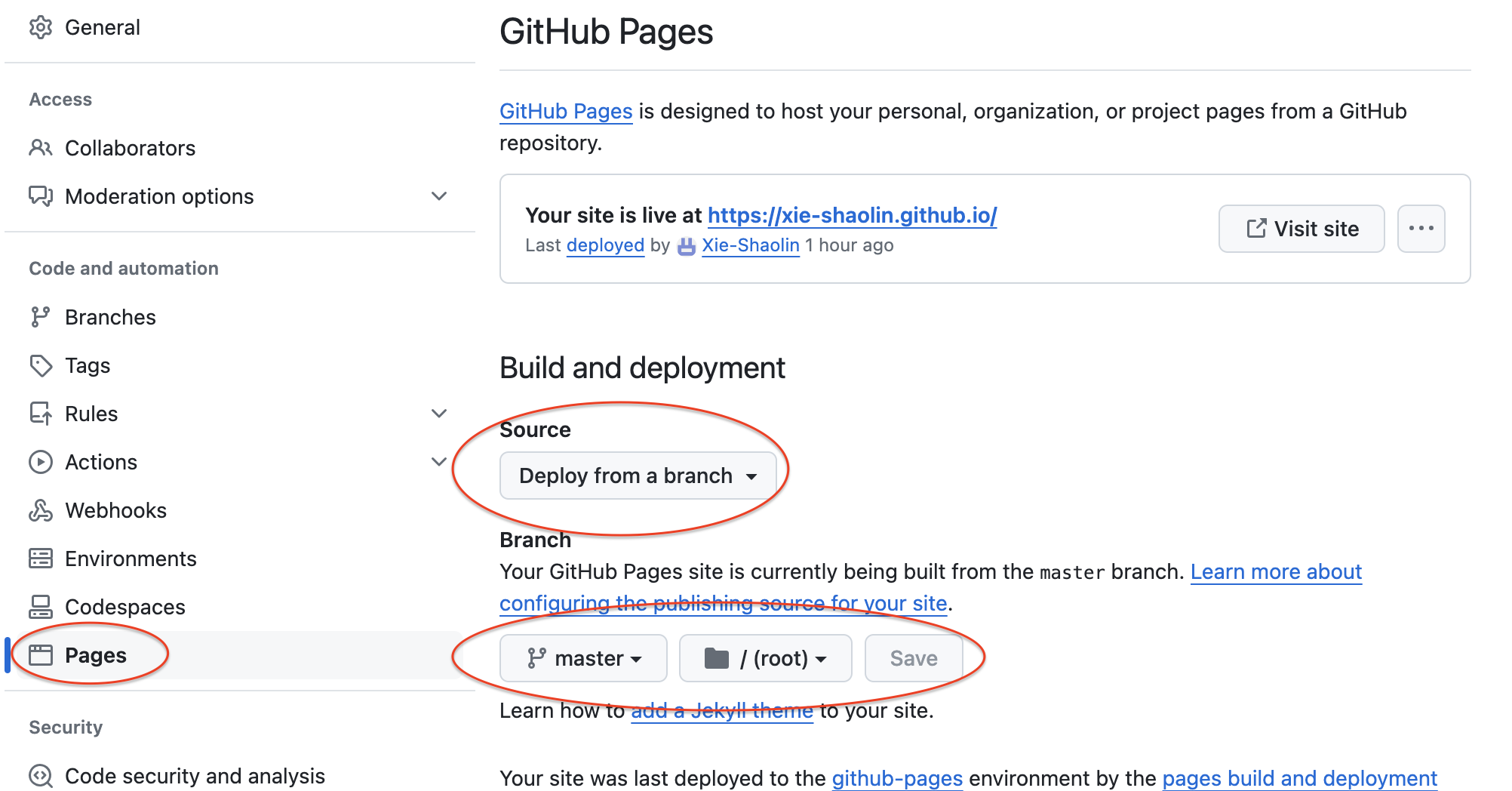The image size is (1512, 791).
Task: Click the Tags label icon
Action: pos(41,365)
